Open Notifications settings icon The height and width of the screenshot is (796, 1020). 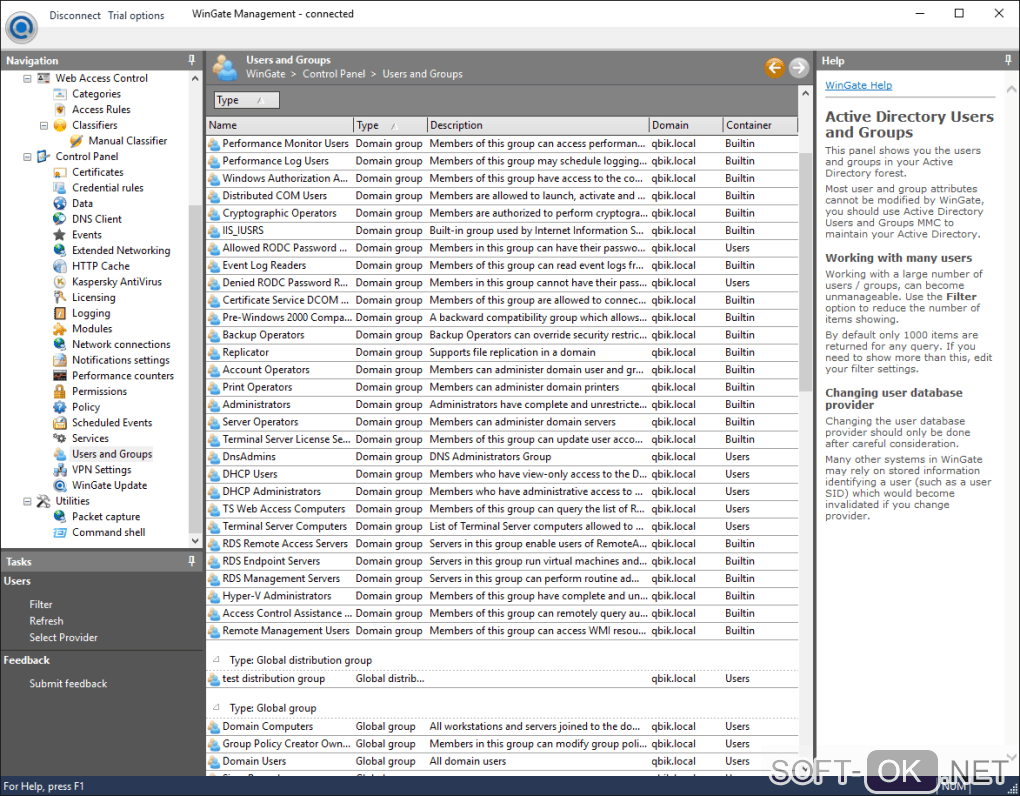(x=60, y=360)
